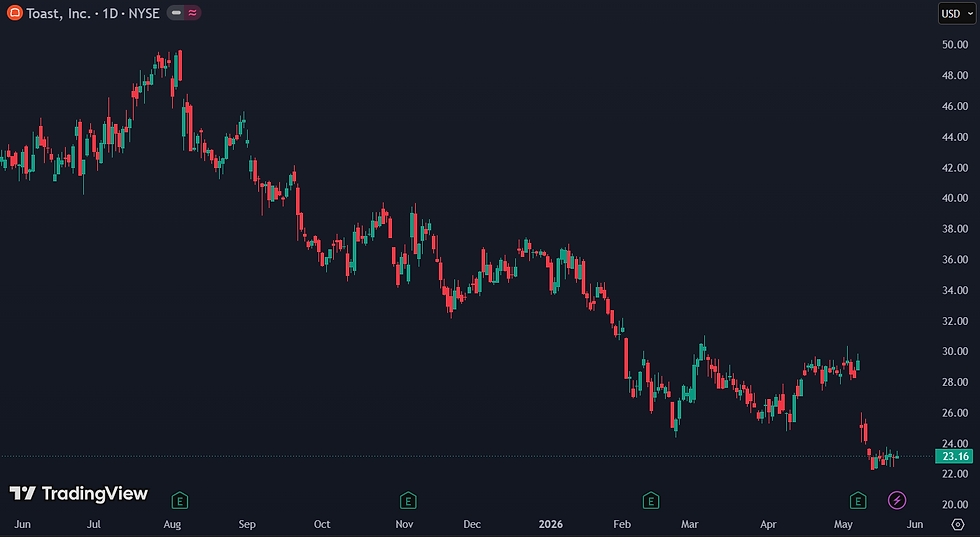Open the TradingView logo link

click(78, 493)
